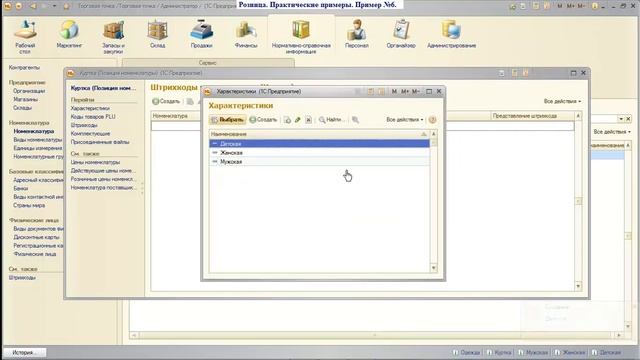Screen dimensions: 640x360
Task: Go to Комплектующие link
Action: (90, 133)
